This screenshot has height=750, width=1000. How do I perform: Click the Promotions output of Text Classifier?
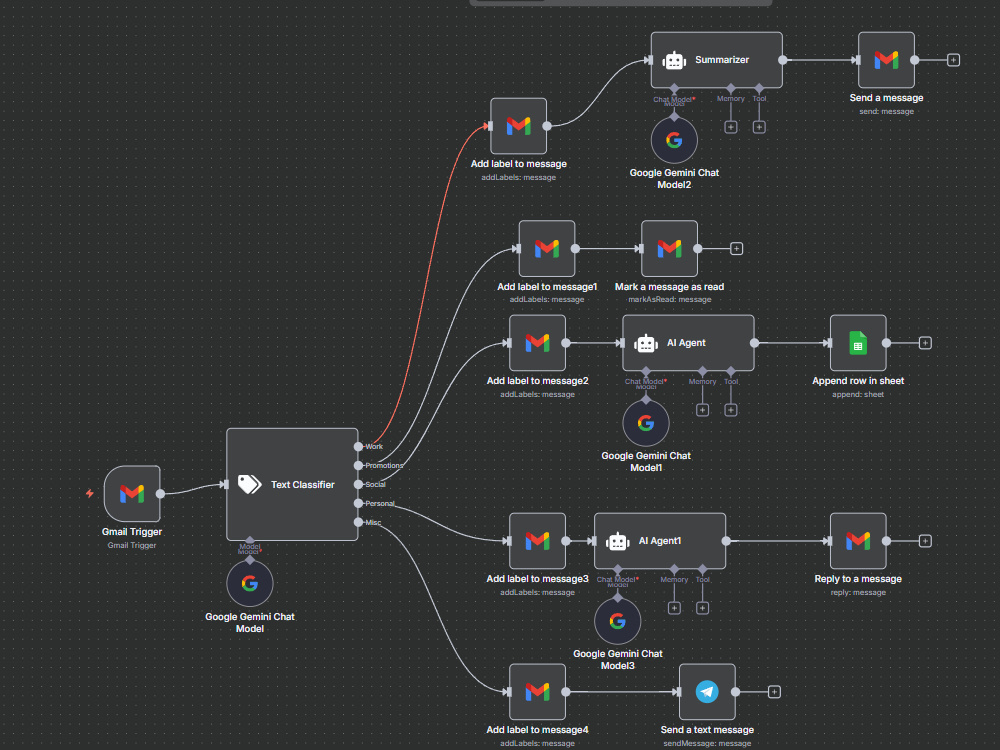coord(358,466)
